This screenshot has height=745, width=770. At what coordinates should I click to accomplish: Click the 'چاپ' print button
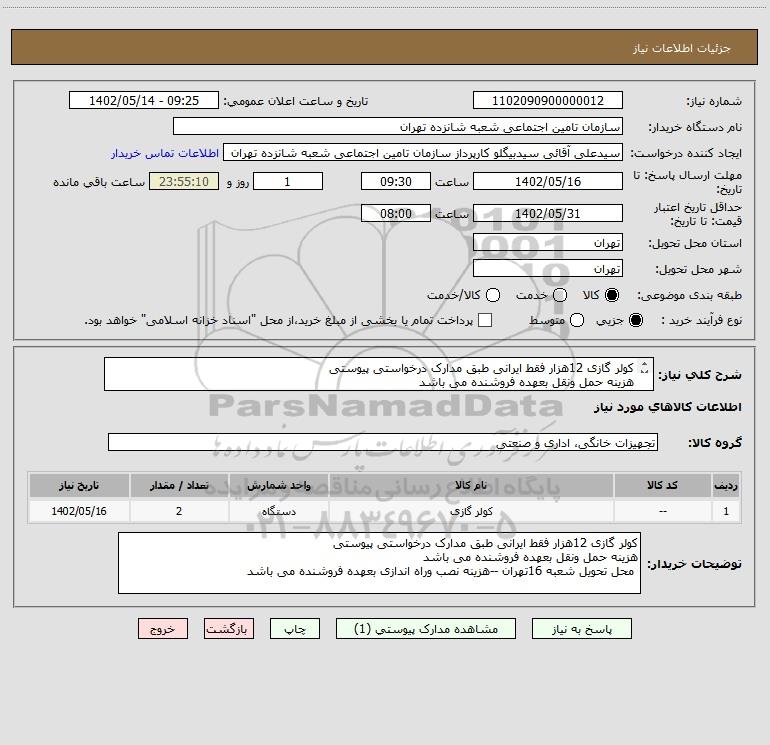[295, 629]
